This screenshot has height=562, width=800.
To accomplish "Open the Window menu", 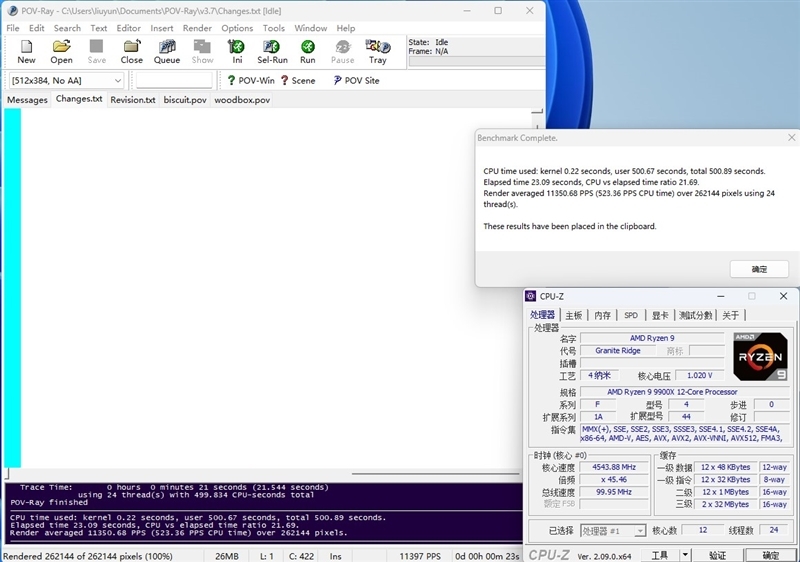I will pos(311,28).
